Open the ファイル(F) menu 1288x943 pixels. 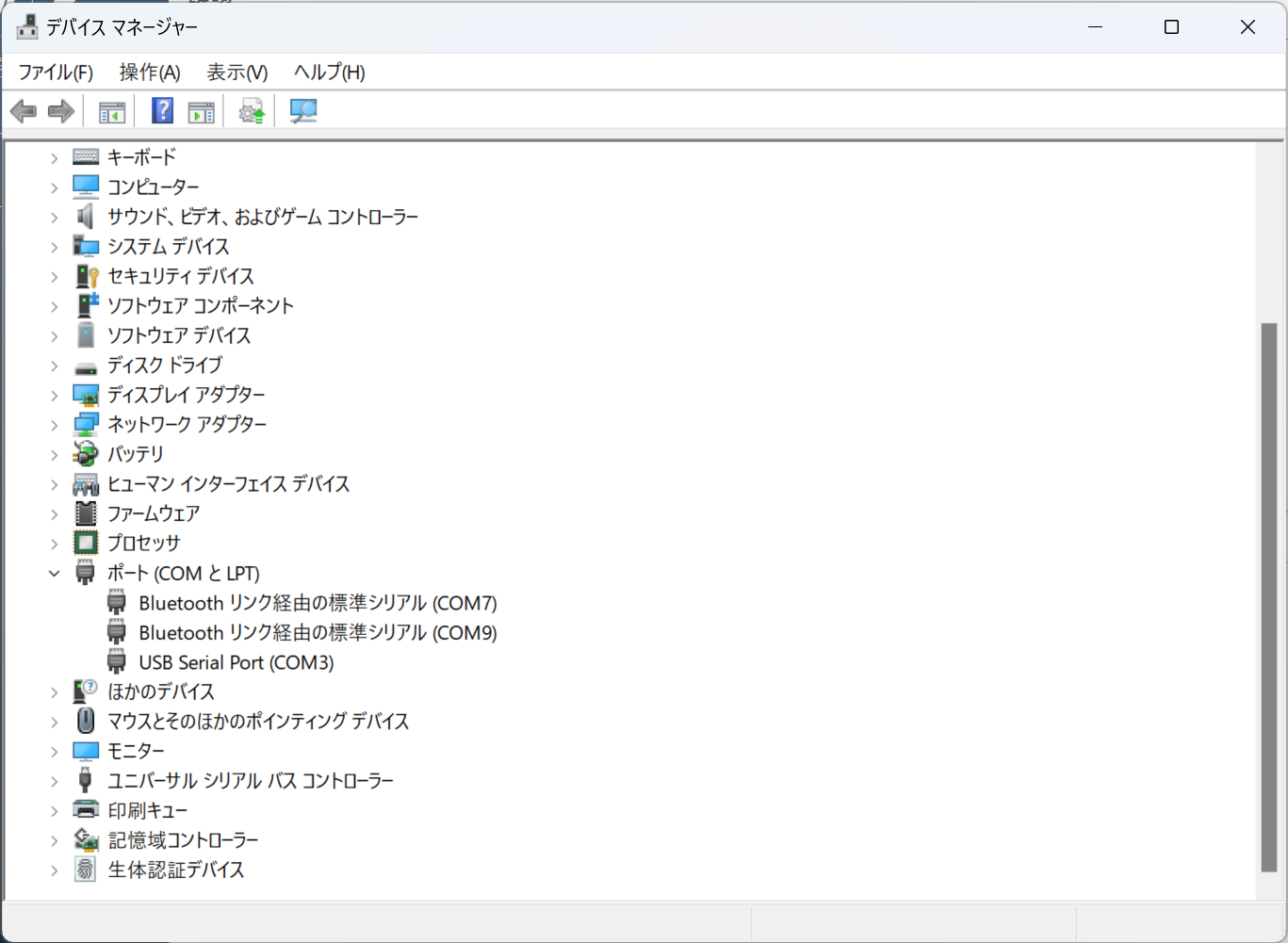(x=54, y=72)
